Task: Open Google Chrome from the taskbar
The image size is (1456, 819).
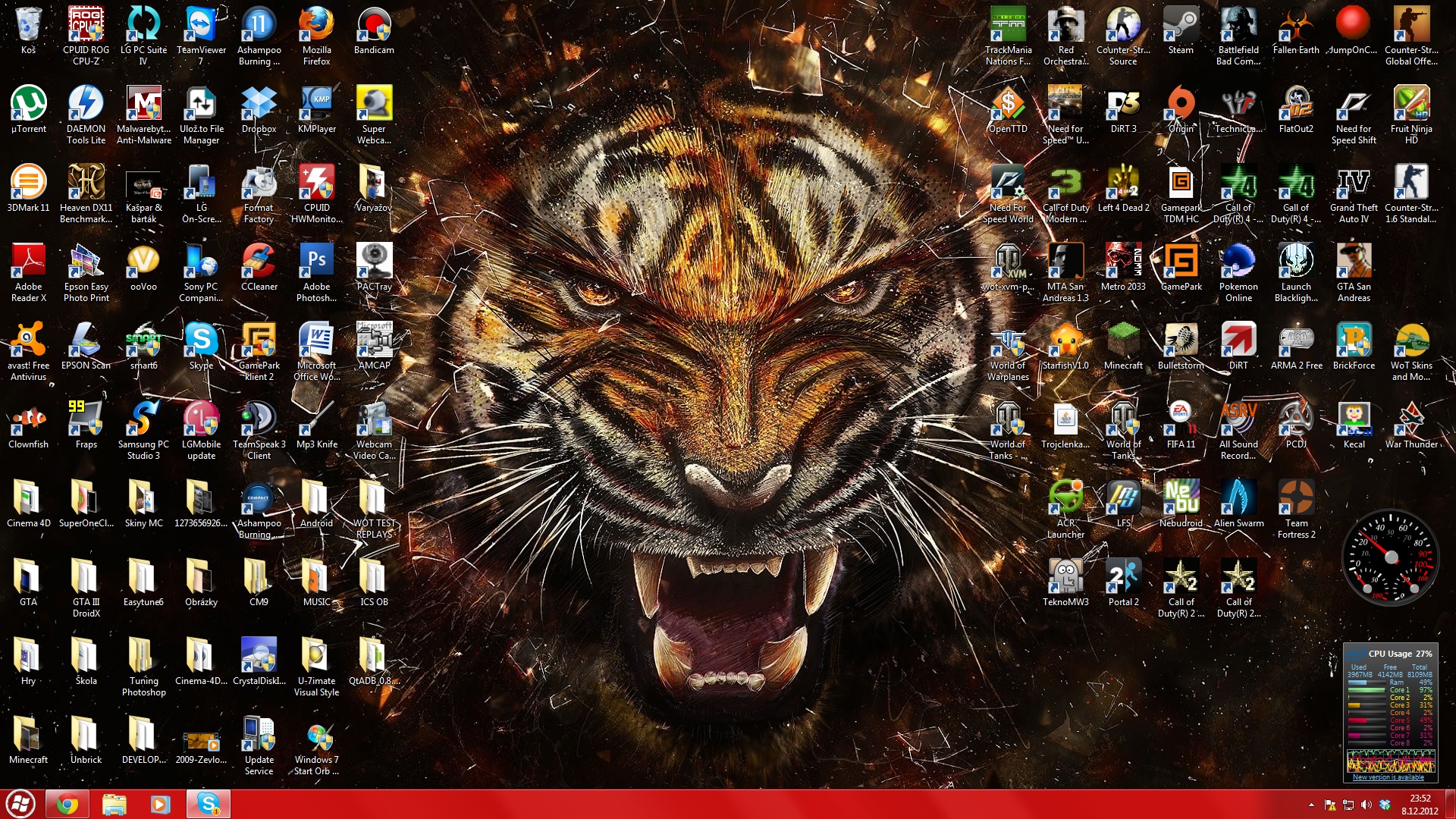Action: [x=67, y=804]
